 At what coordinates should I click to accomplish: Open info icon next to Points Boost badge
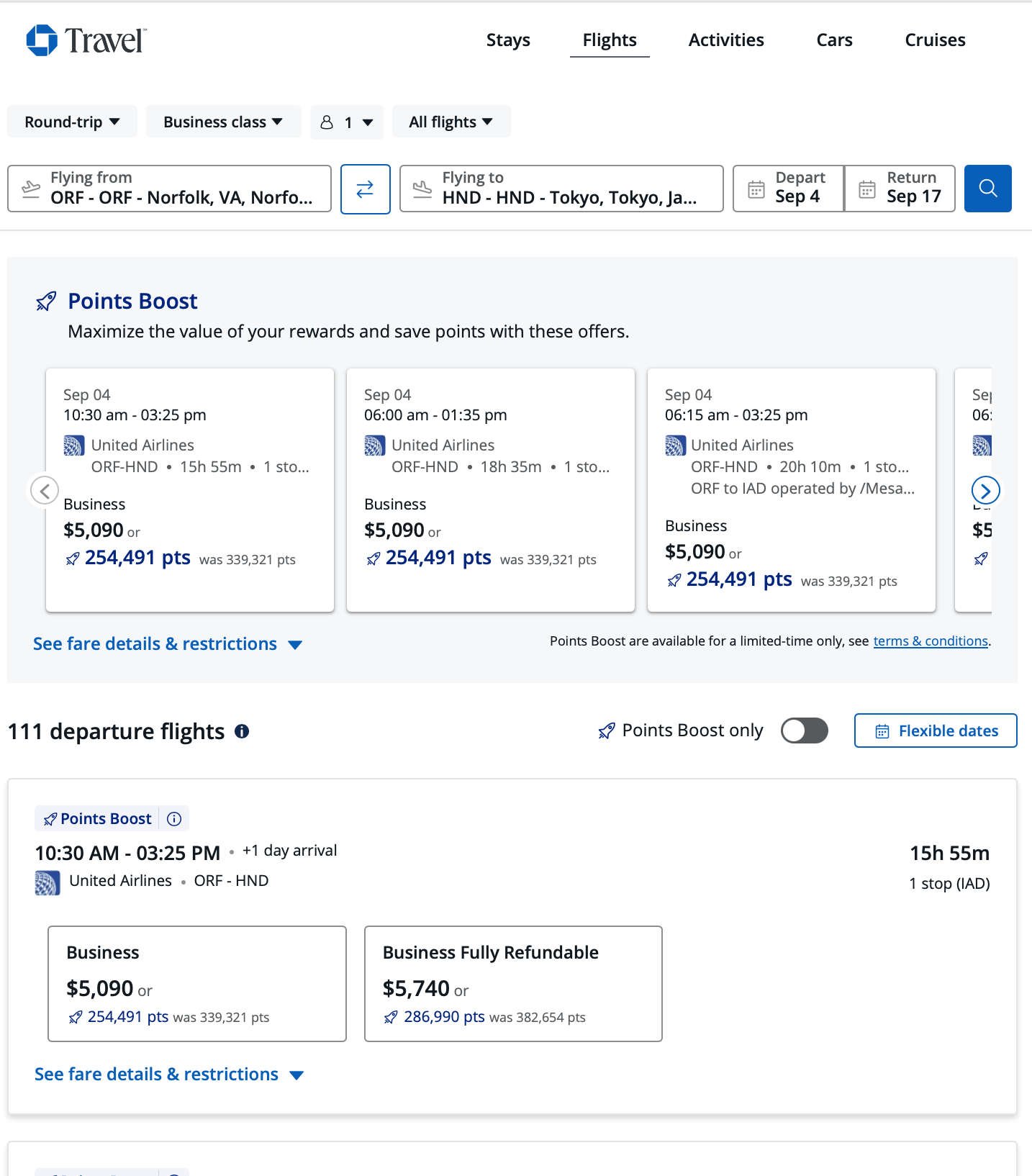(174, 819)
